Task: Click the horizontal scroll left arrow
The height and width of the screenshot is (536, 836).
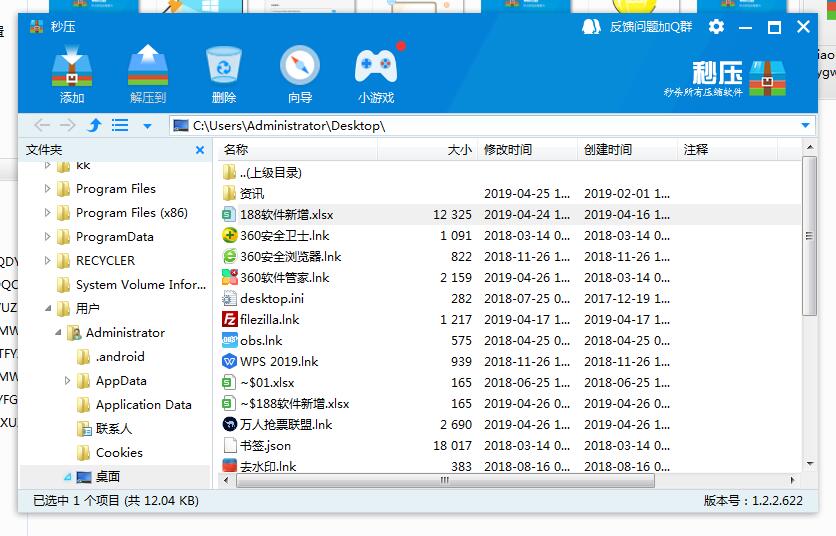Action: [227, 481]
